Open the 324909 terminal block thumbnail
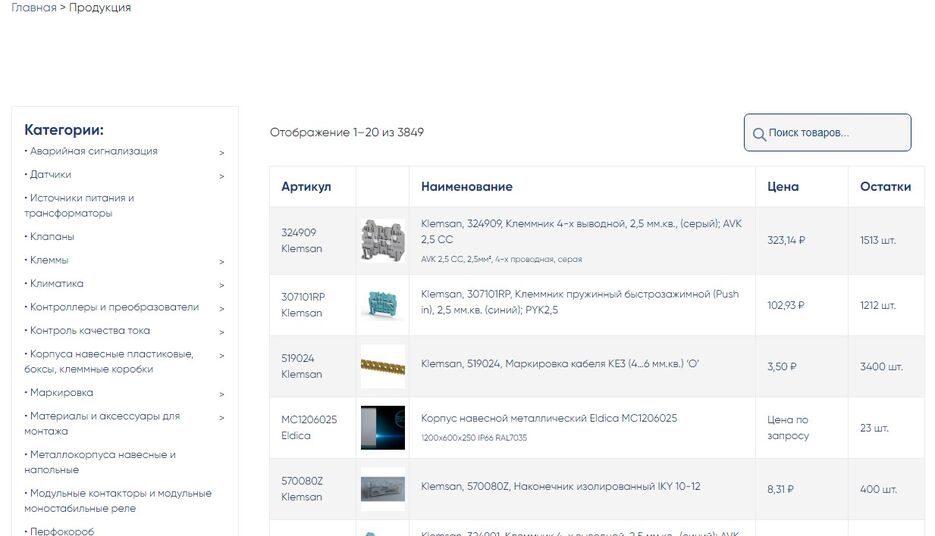 click(383, 240)
